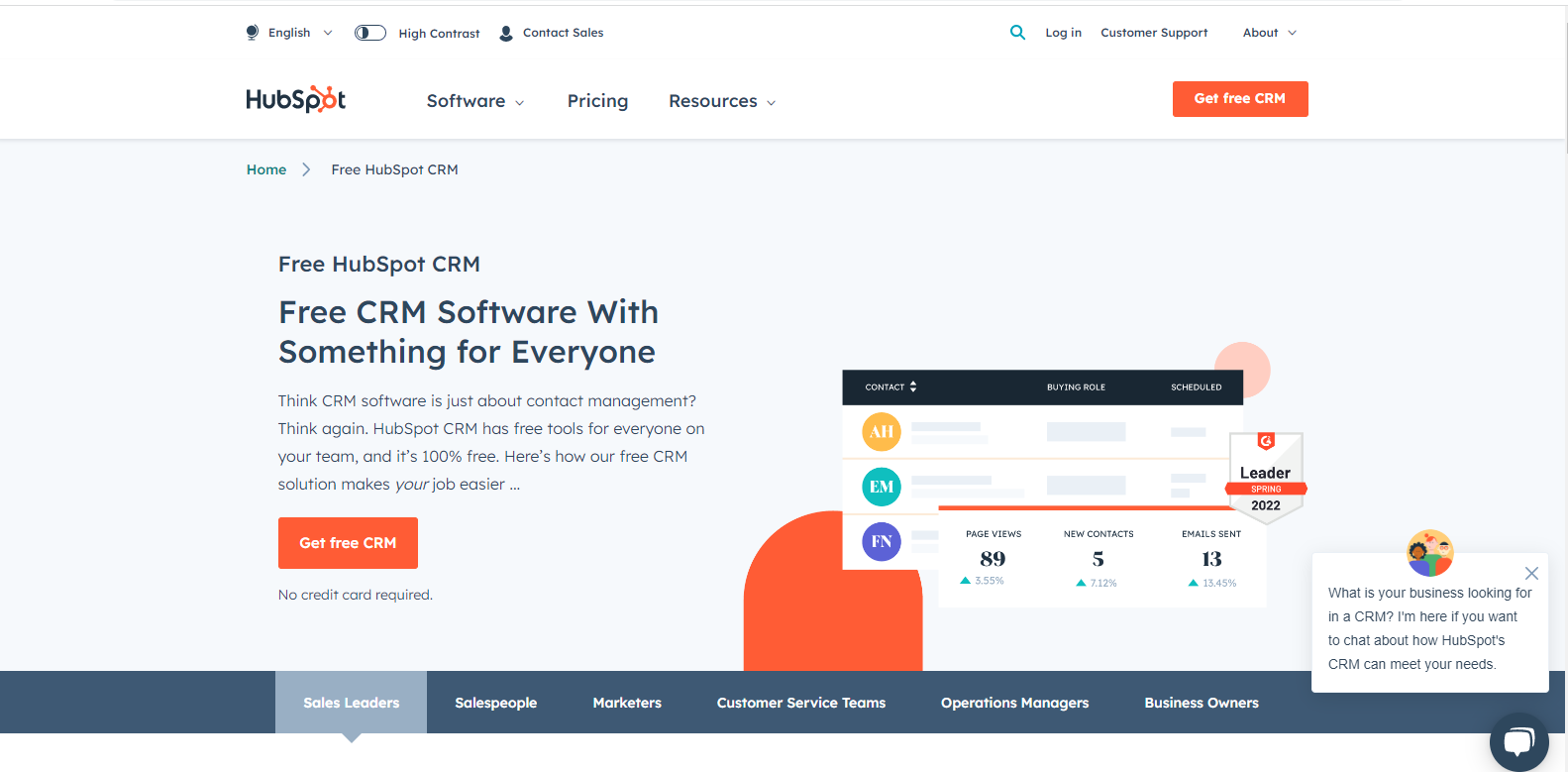Click the FN contact avatar
This screenshot has height=772, width=1568.
[x=882, y=542]
